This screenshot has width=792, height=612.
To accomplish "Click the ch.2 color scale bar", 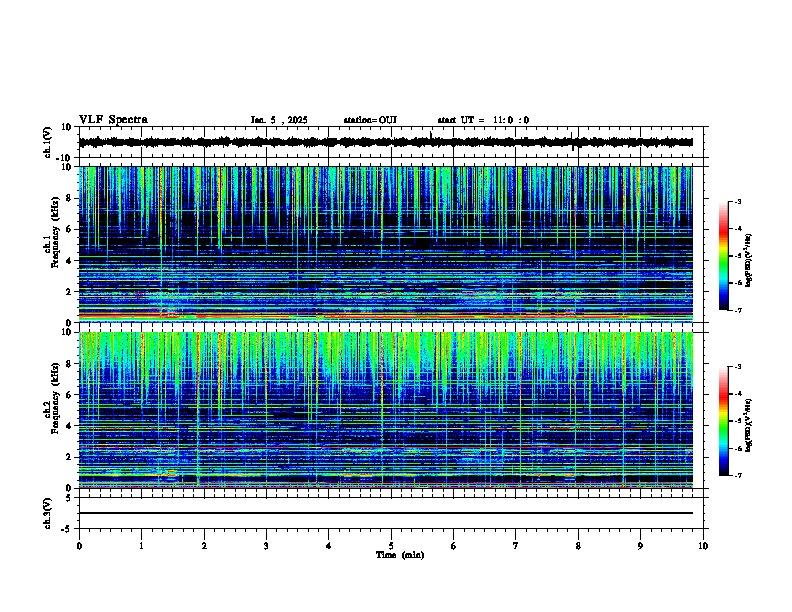I will [x=723, y=421].
